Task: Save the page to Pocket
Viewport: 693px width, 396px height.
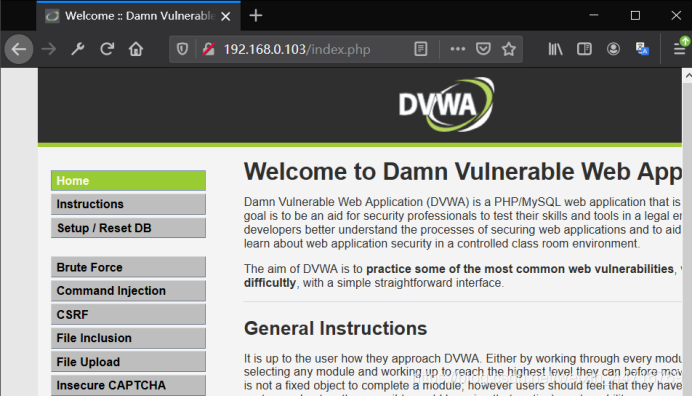Action: (483, 49)
